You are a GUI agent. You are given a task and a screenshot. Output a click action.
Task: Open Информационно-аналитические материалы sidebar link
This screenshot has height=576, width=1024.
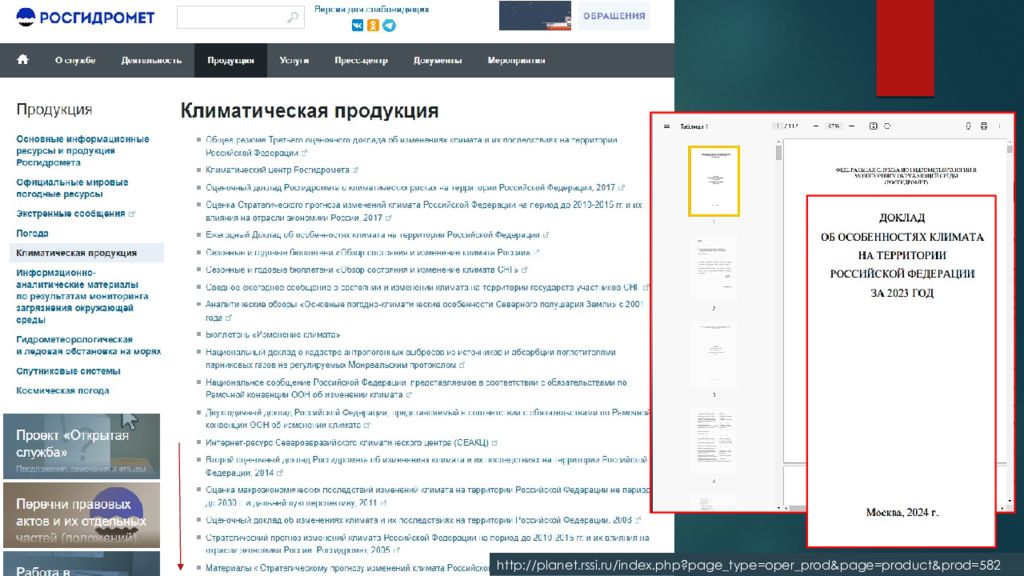point(82,296)
